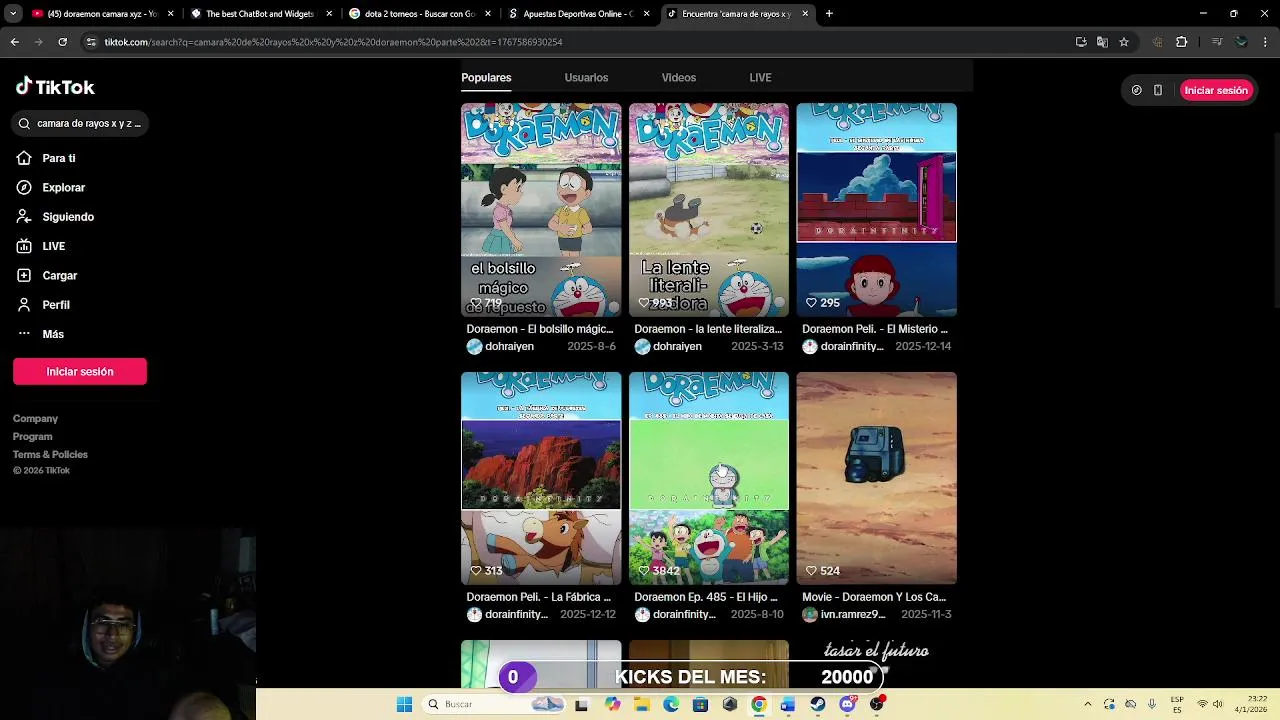Screen dimensions: 1280x720
Task: Open Explorar compass icon in sidebar
Action: point(24,187)
